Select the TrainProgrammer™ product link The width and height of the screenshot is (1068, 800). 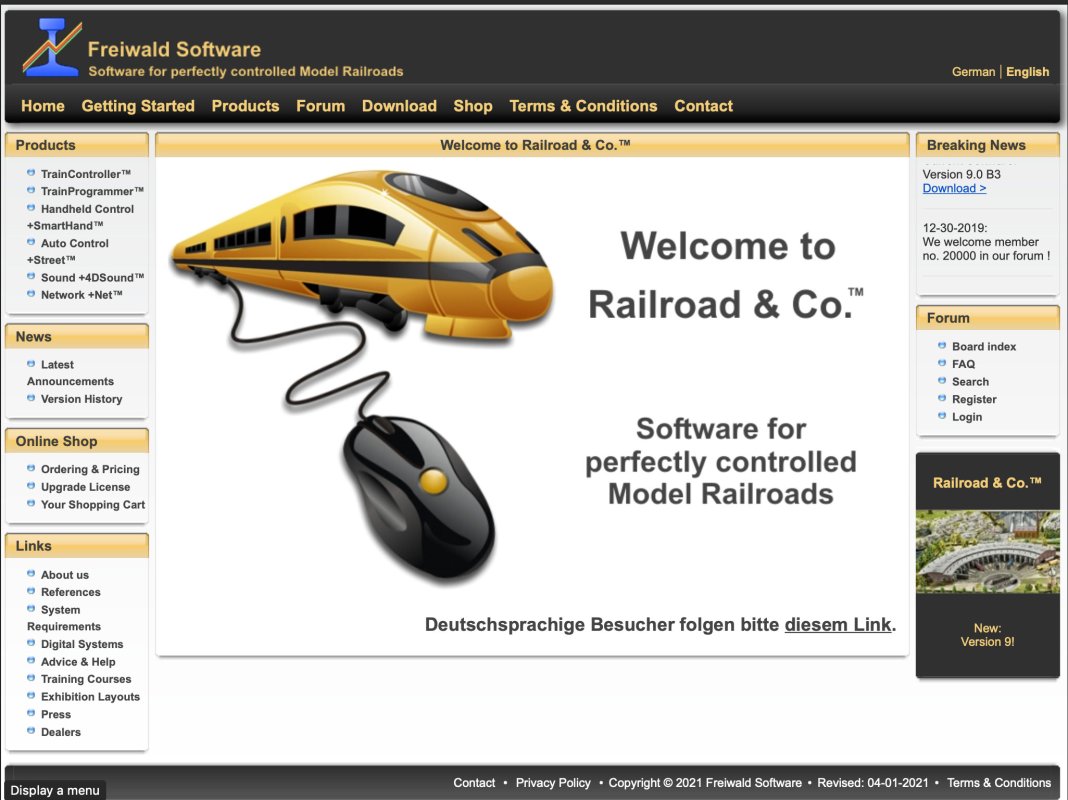92,191
